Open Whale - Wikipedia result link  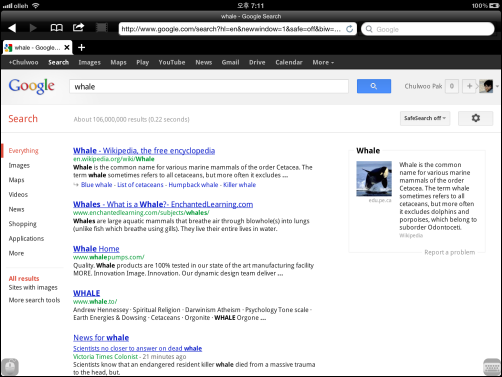pyautogui.click(x=144, y=151)
